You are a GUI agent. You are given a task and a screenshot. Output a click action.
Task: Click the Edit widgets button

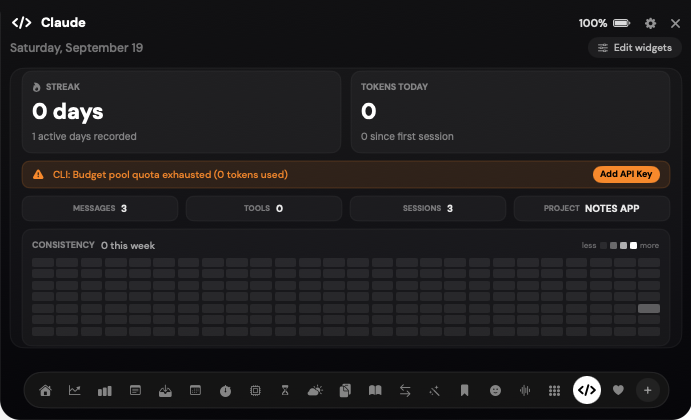[635, 48]
